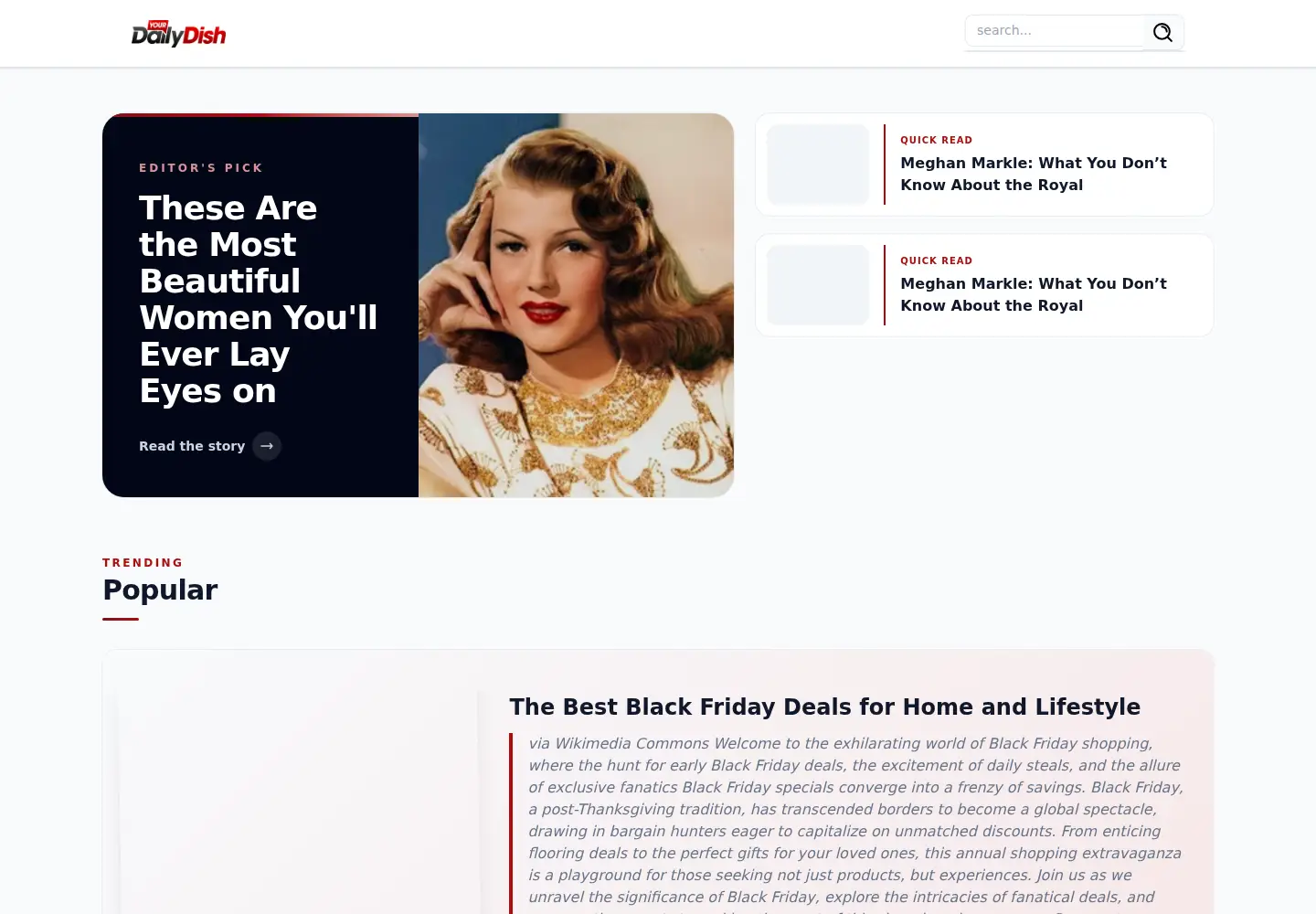Click the Popular section heading
The height and width of the screenshot is (914, 1316).
click(160, 590)
